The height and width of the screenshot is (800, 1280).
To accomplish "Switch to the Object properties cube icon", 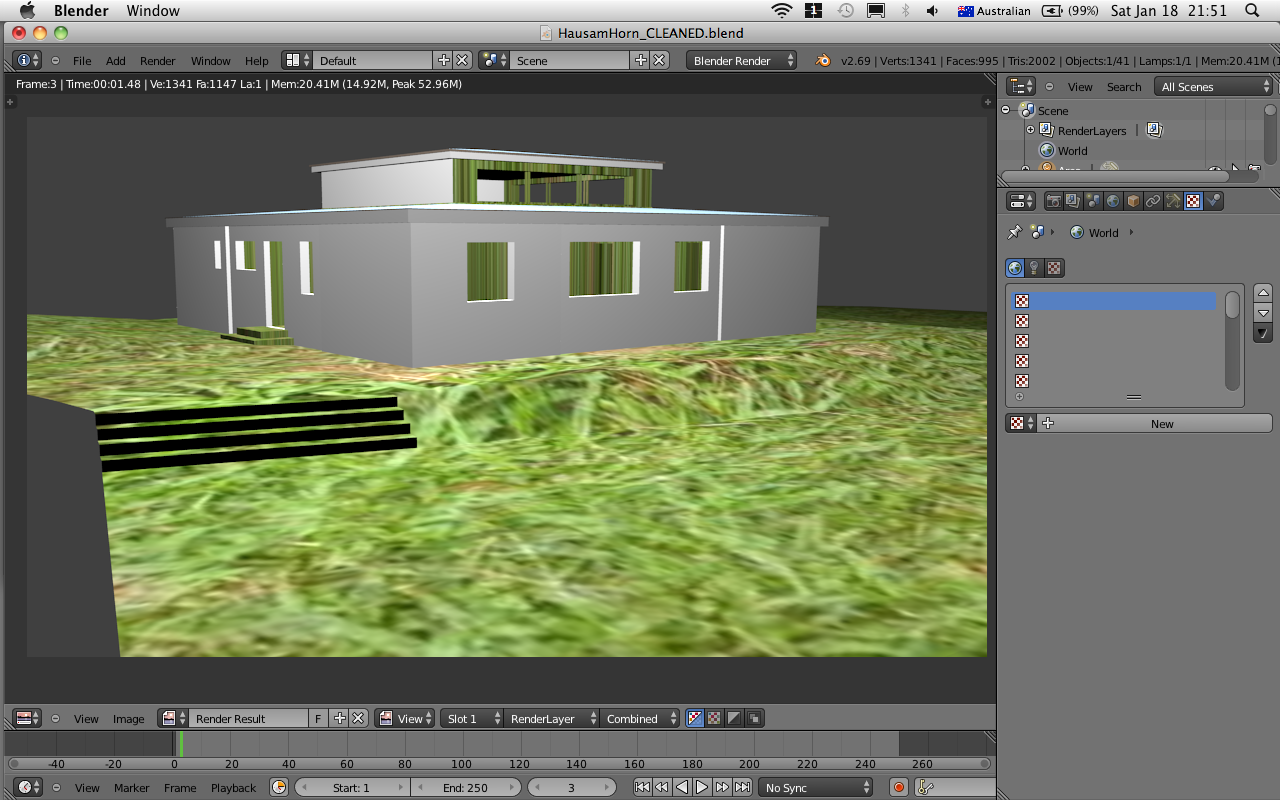I will [x=1133, y=201].
